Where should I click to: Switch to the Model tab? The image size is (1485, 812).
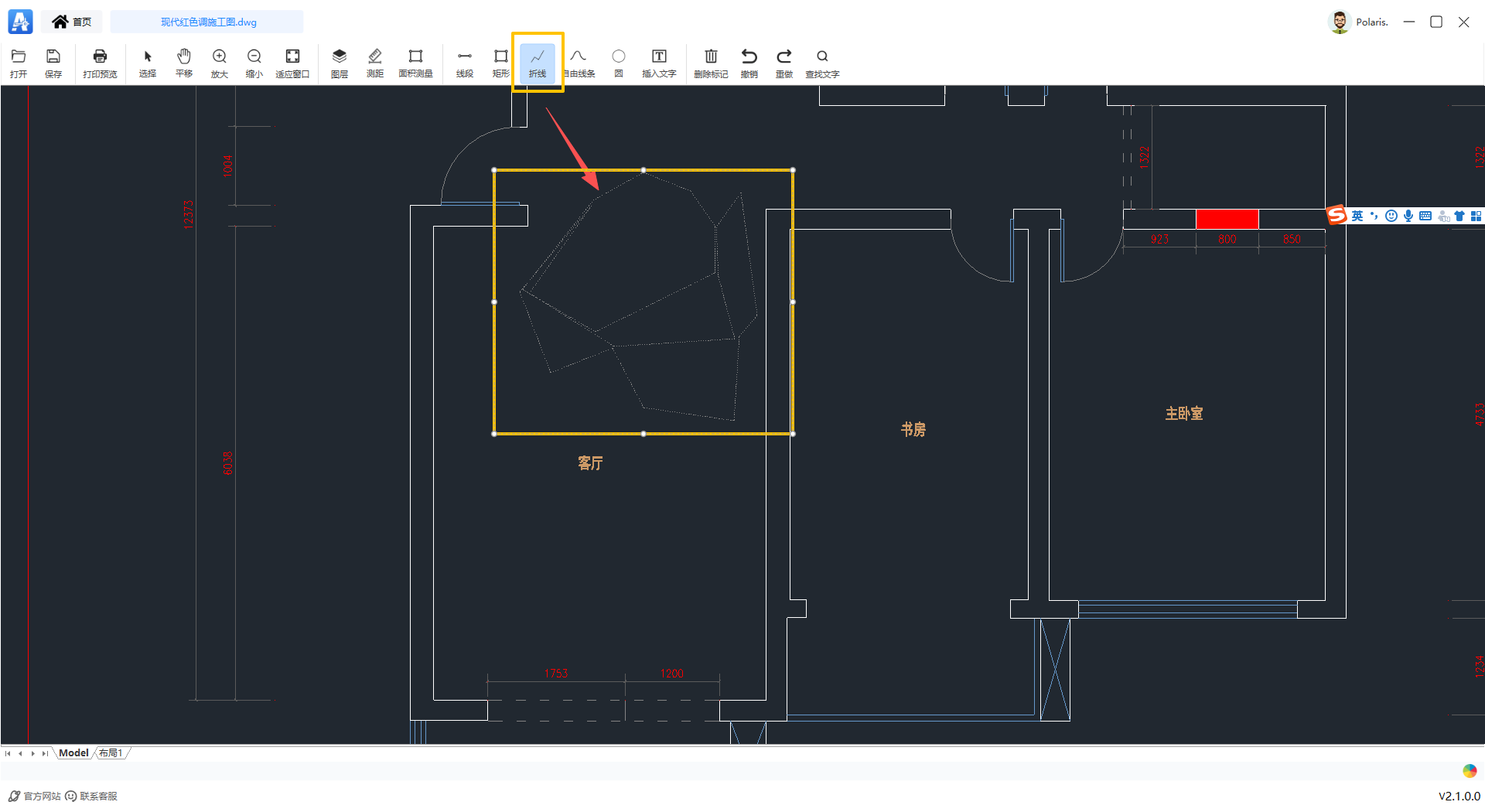coord(73,753)
